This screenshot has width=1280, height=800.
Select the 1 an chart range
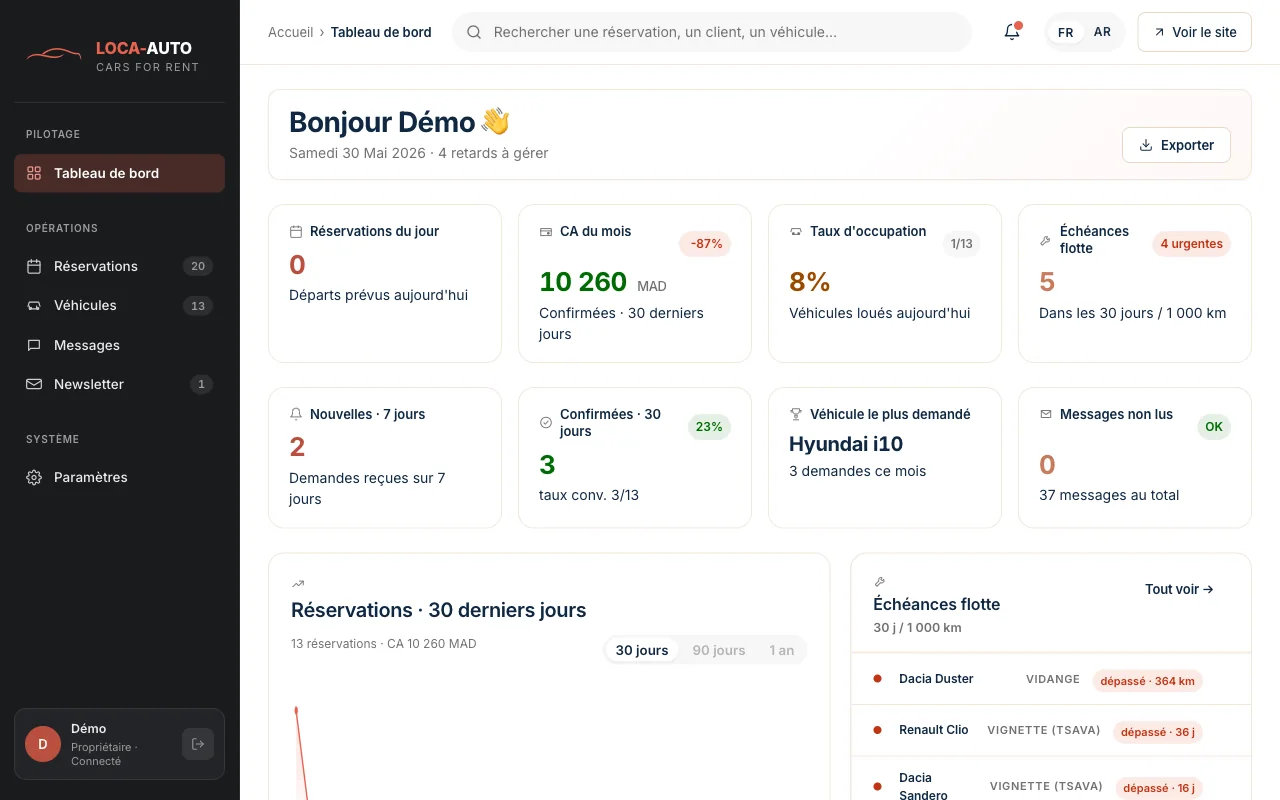click(x=782, y=650)
